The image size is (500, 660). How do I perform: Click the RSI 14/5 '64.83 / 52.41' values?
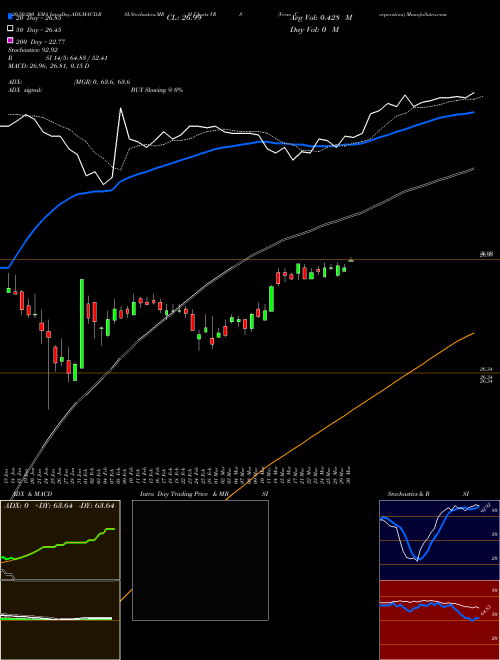[x=89, y=58]
